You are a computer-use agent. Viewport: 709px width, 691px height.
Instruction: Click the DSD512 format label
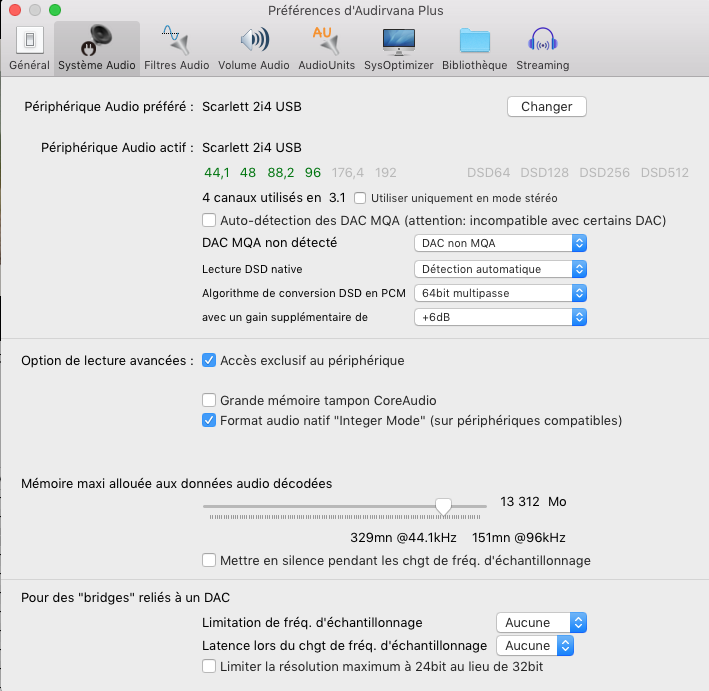(x=665, y=173)
